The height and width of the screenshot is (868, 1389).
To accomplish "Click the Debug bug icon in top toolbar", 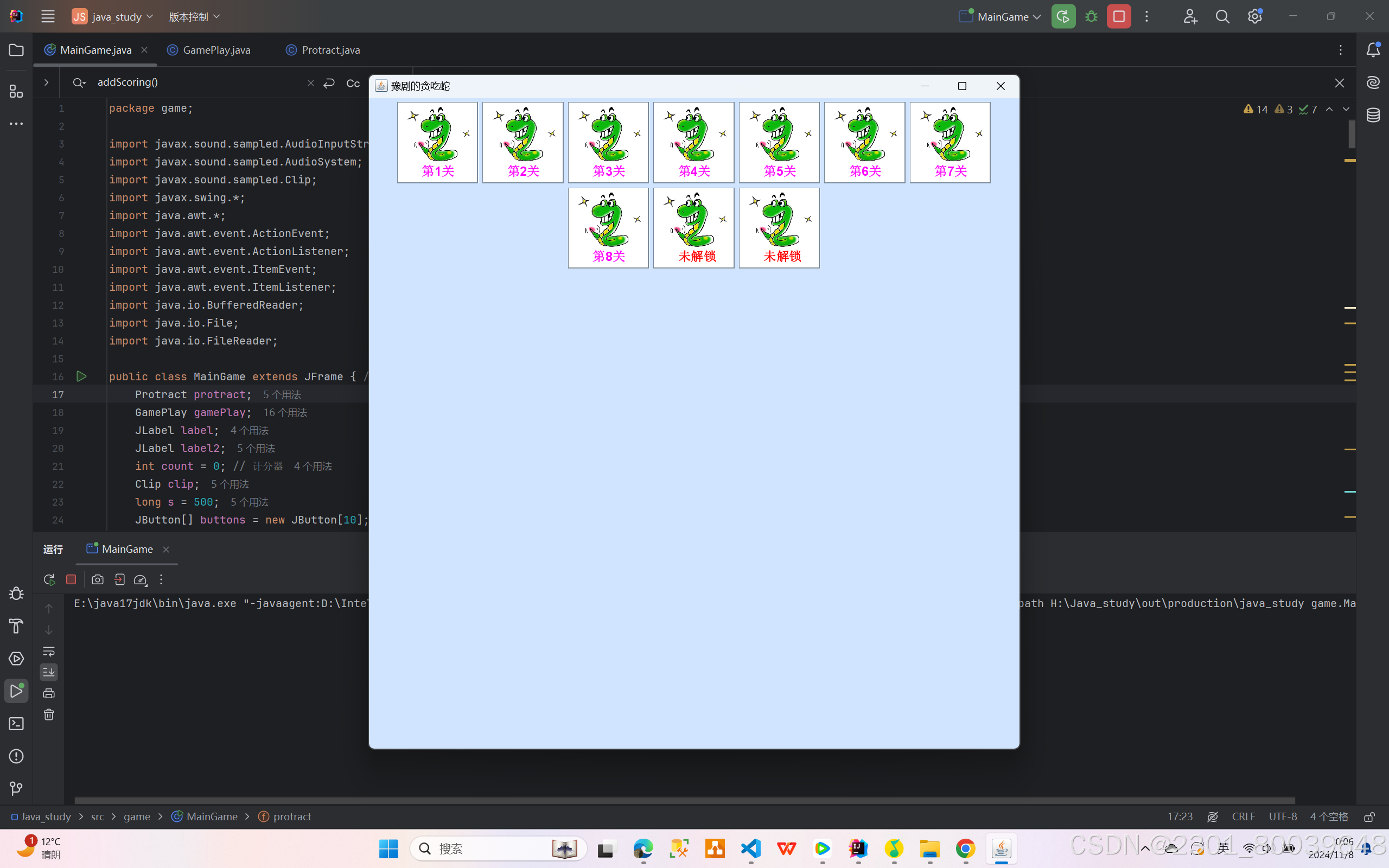I will pos(1091,17).
